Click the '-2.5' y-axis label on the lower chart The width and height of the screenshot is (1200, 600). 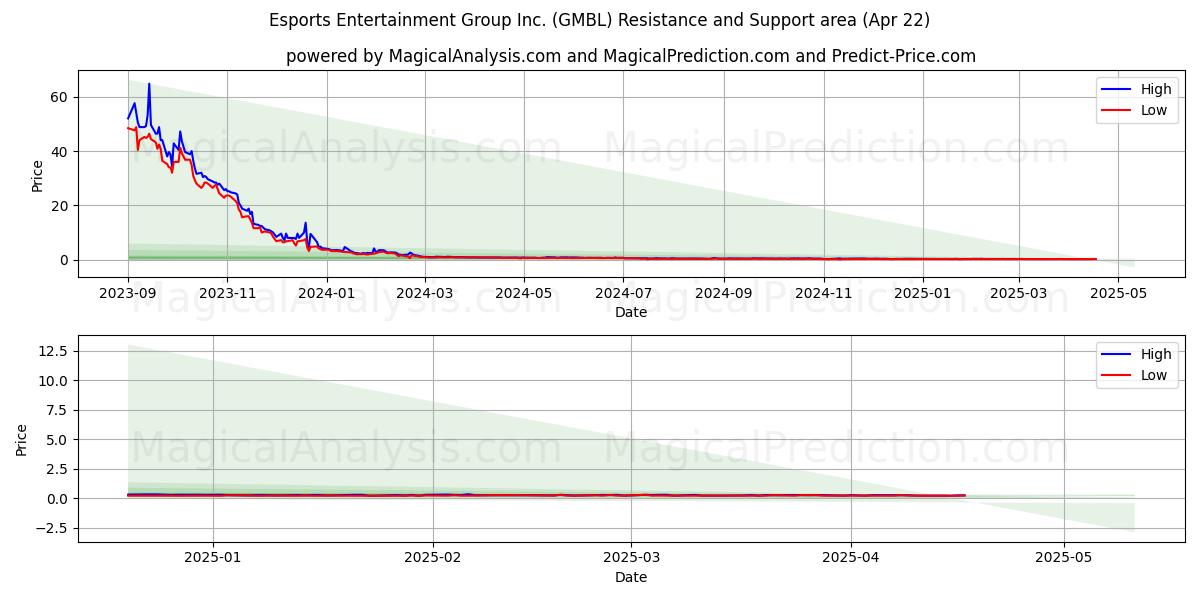point(50,528)
